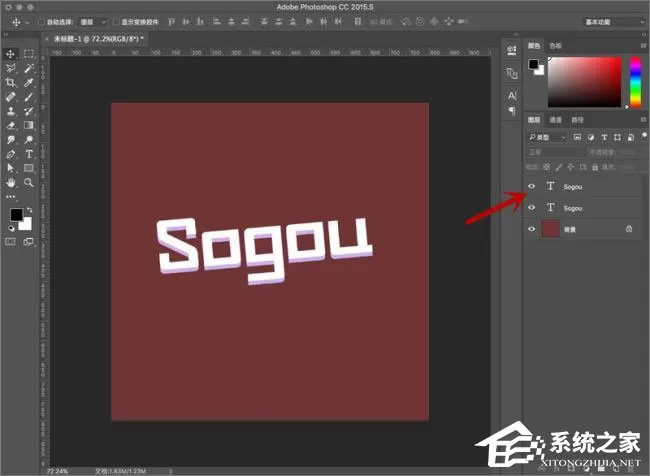Select the Eraser tool
The height and width of the screenshot is (476, 650).
(10, 125)
